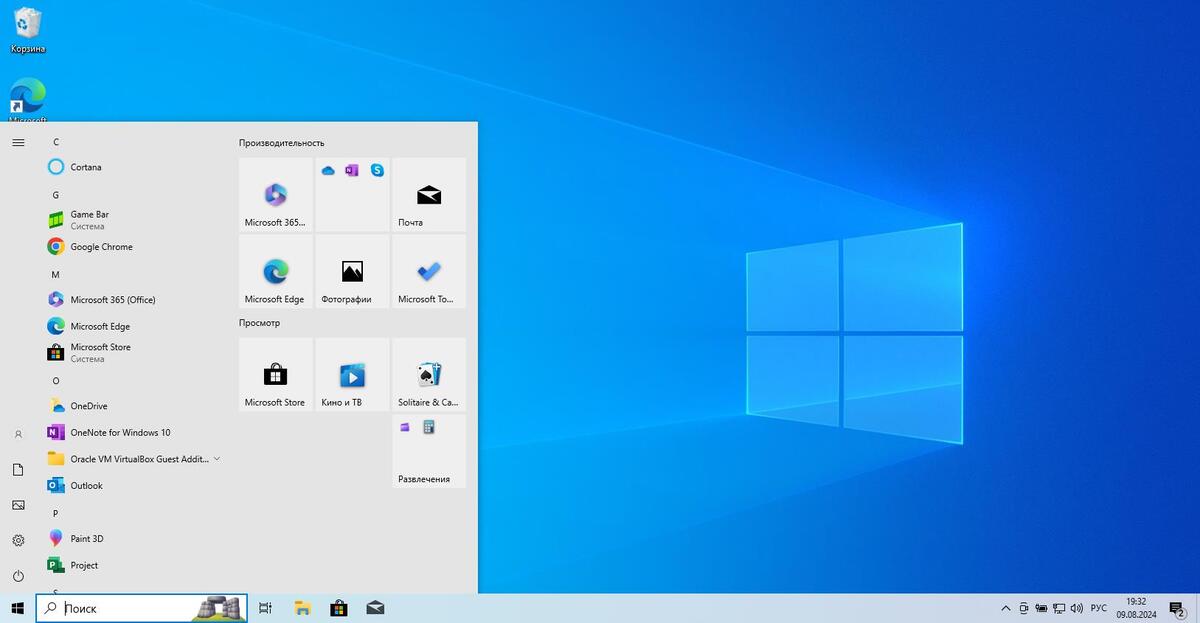Open the notification Action Center

click(x=1177, y=608)
